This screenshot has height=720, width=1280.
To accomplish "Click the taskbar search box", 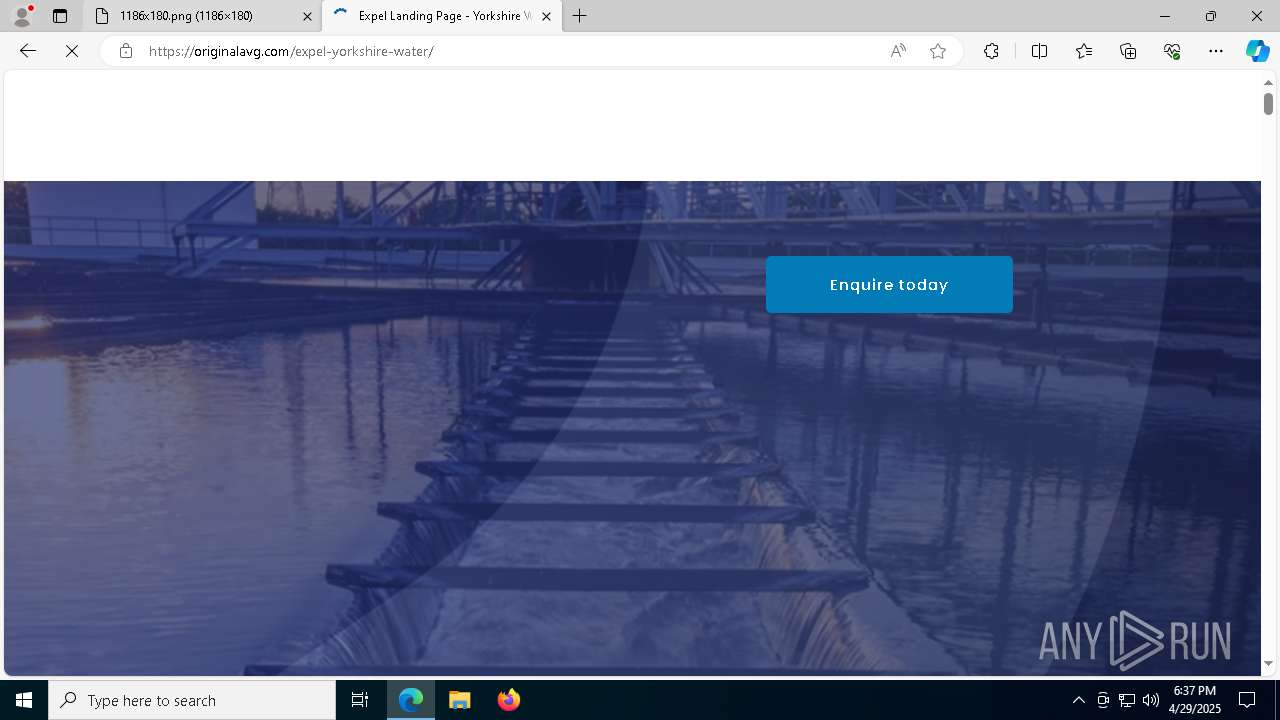I will [x=192, y=700].
